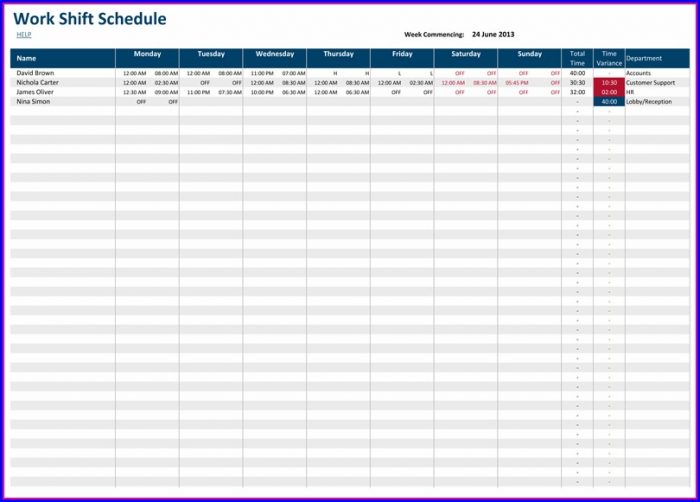The width and height of the screenshot is (700, 502).
Task: Select James Oliver's Tuesday 11:00 PM start time
Action: pos(198,92)
